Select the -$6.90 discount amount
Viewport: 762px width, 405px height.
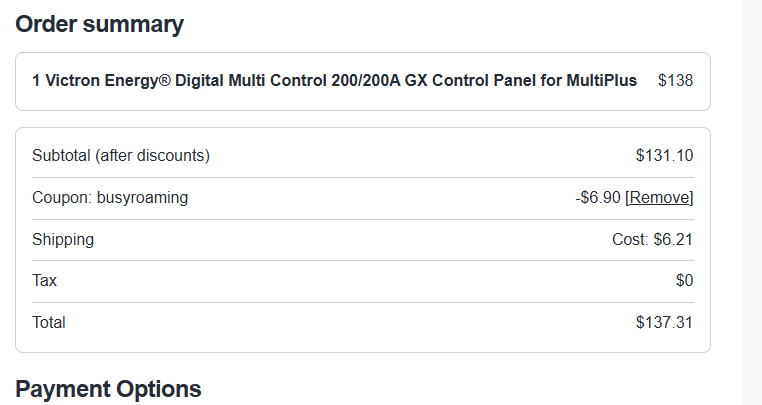(x=598, y=197)
